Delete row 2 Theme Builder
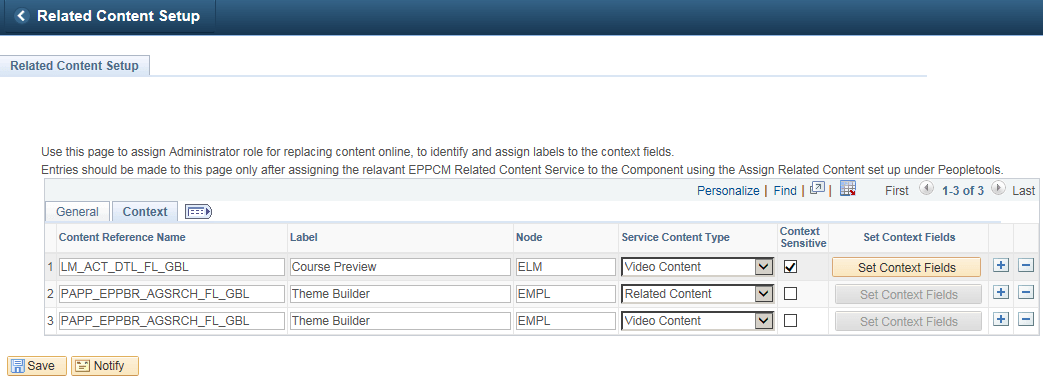The height and width of the screenshot is (387, 1043). [x=1026, y=293]
